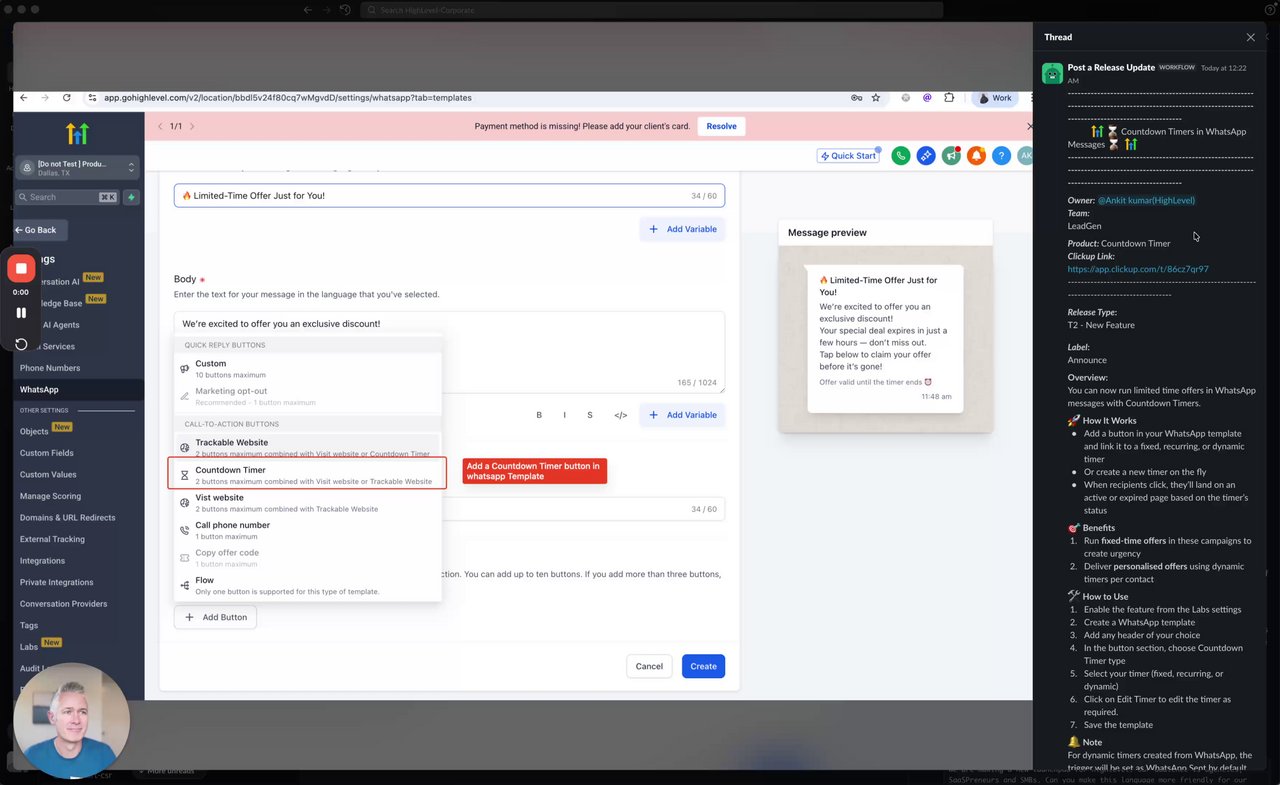Open the megaphone announcements icon

point(951,156)
